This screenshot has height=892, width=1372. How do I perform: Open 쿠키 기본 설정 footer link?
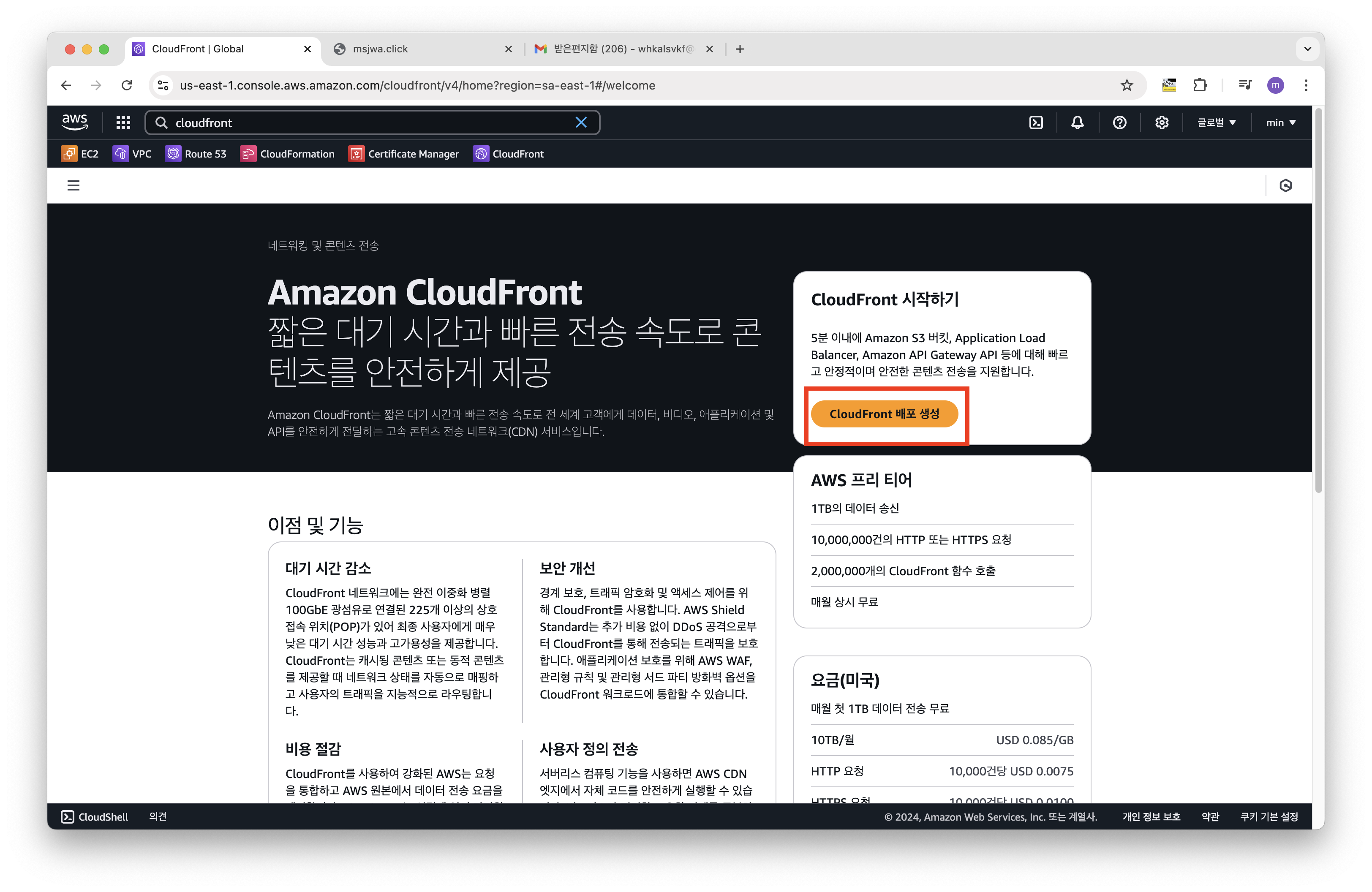click(1269, 816)
